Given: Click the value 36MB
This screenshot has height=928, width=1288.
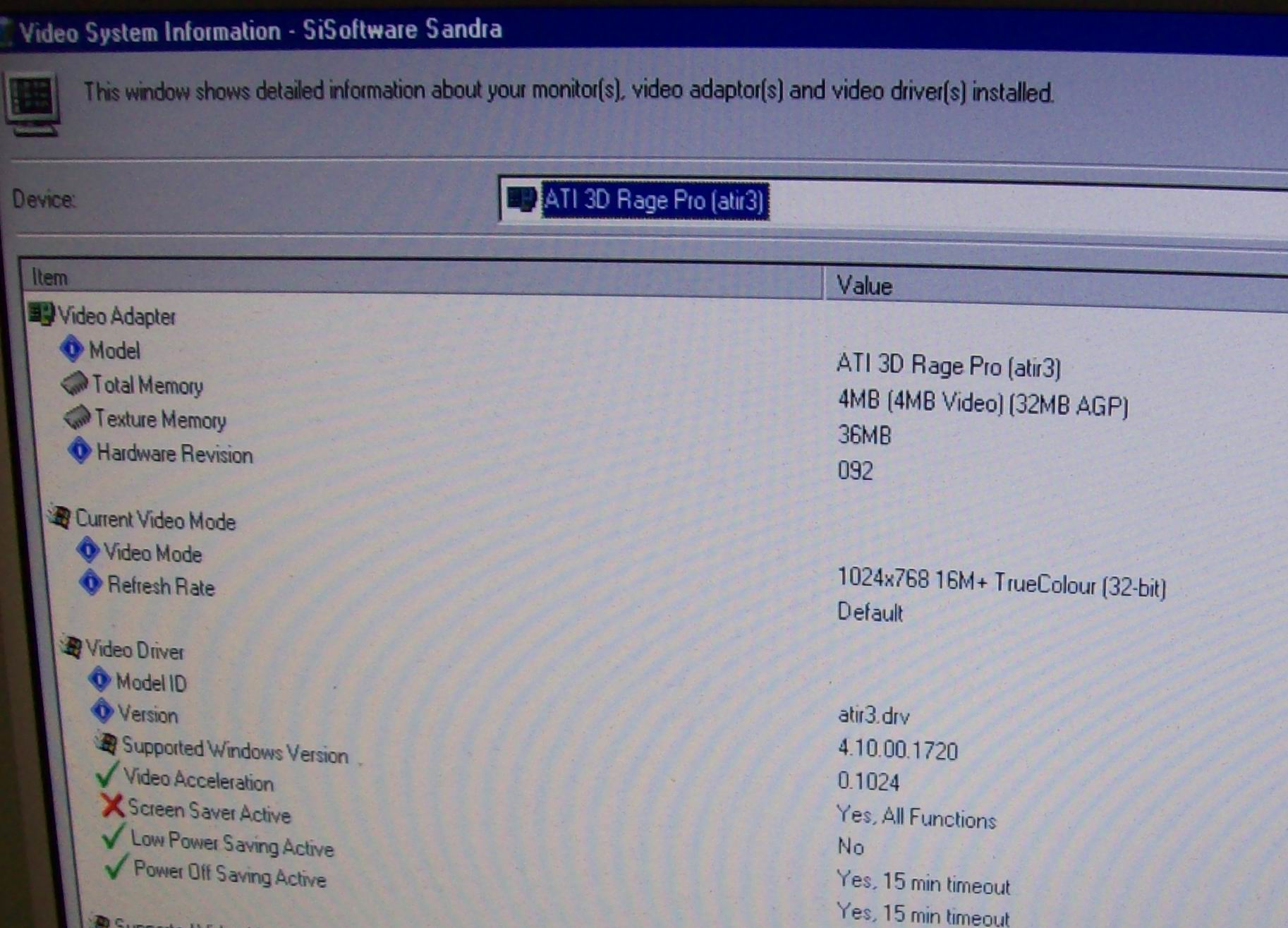Looking at the screenshot, I should tap(865, 435).
